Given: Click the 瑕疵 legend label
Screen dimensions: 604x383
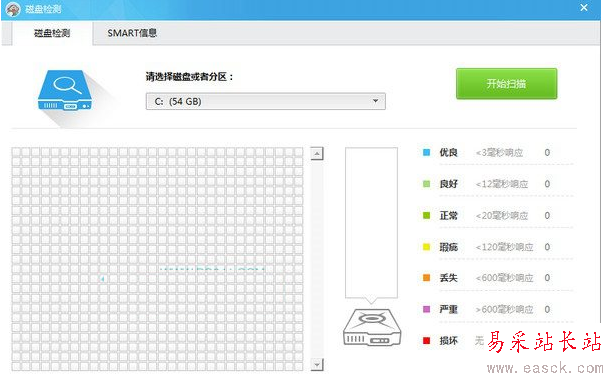Looking at the screenshot, I should pyautogui.click(x=448, y=247).
